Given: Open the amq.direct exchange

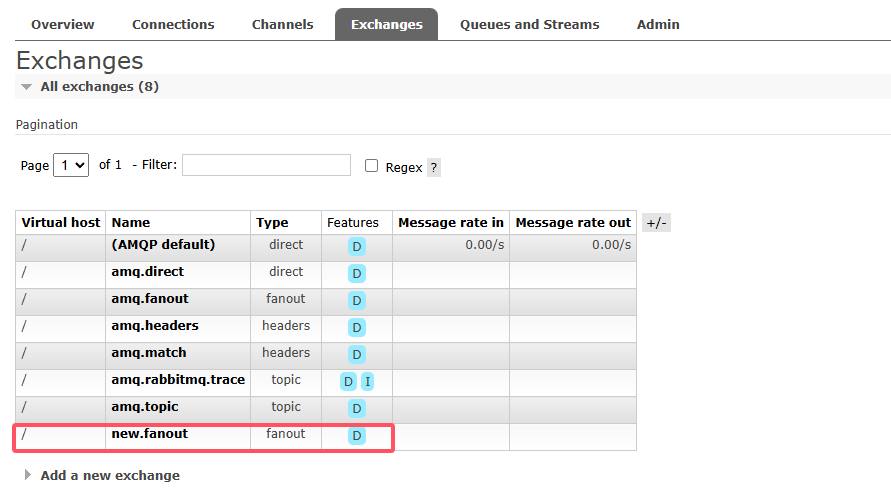Looking at the screenshot, I should pos(148,272).
